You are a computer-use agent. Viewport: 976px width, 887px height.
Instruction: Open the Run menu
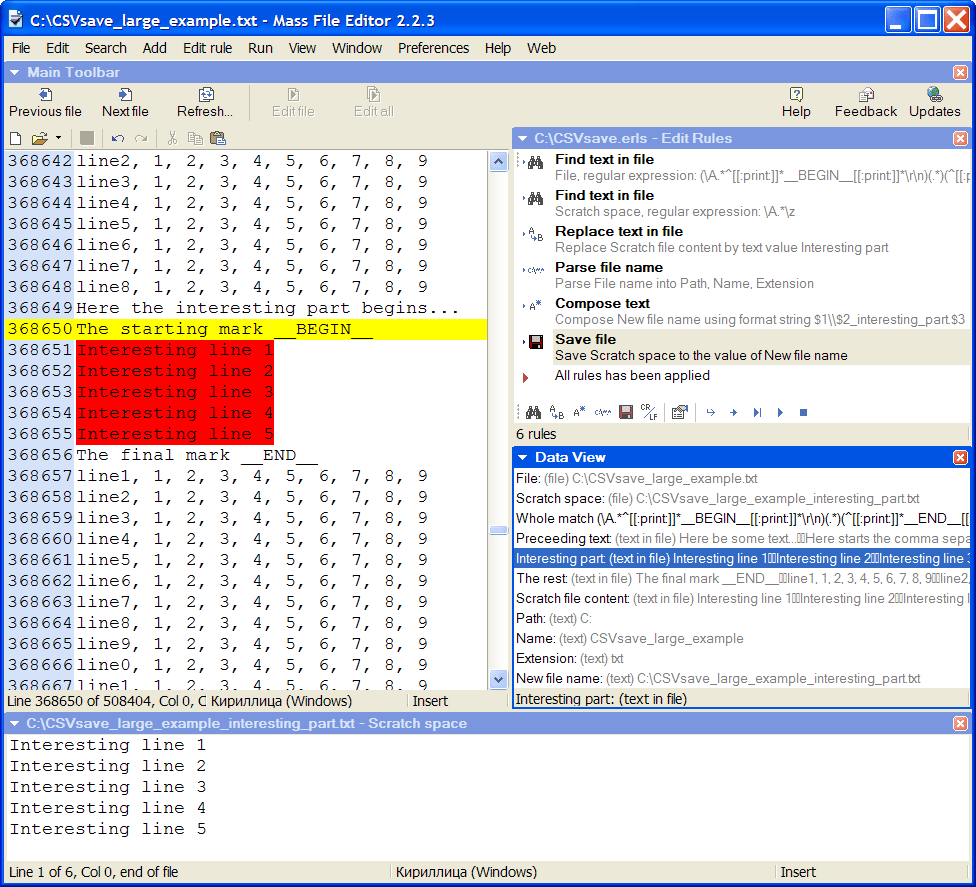click(x=260, y=48)
